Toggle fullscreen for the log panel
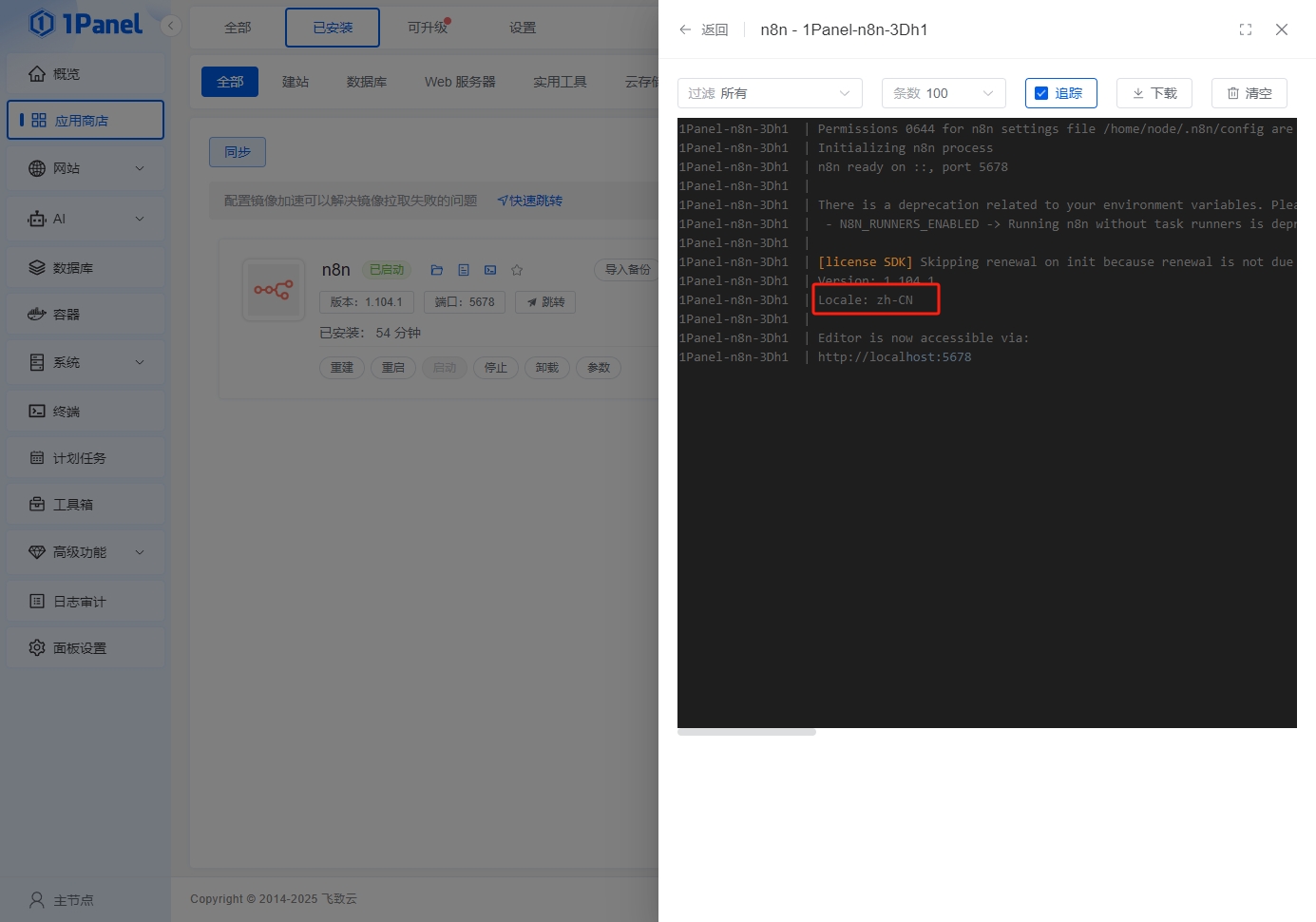 (x=1246, y=29)
